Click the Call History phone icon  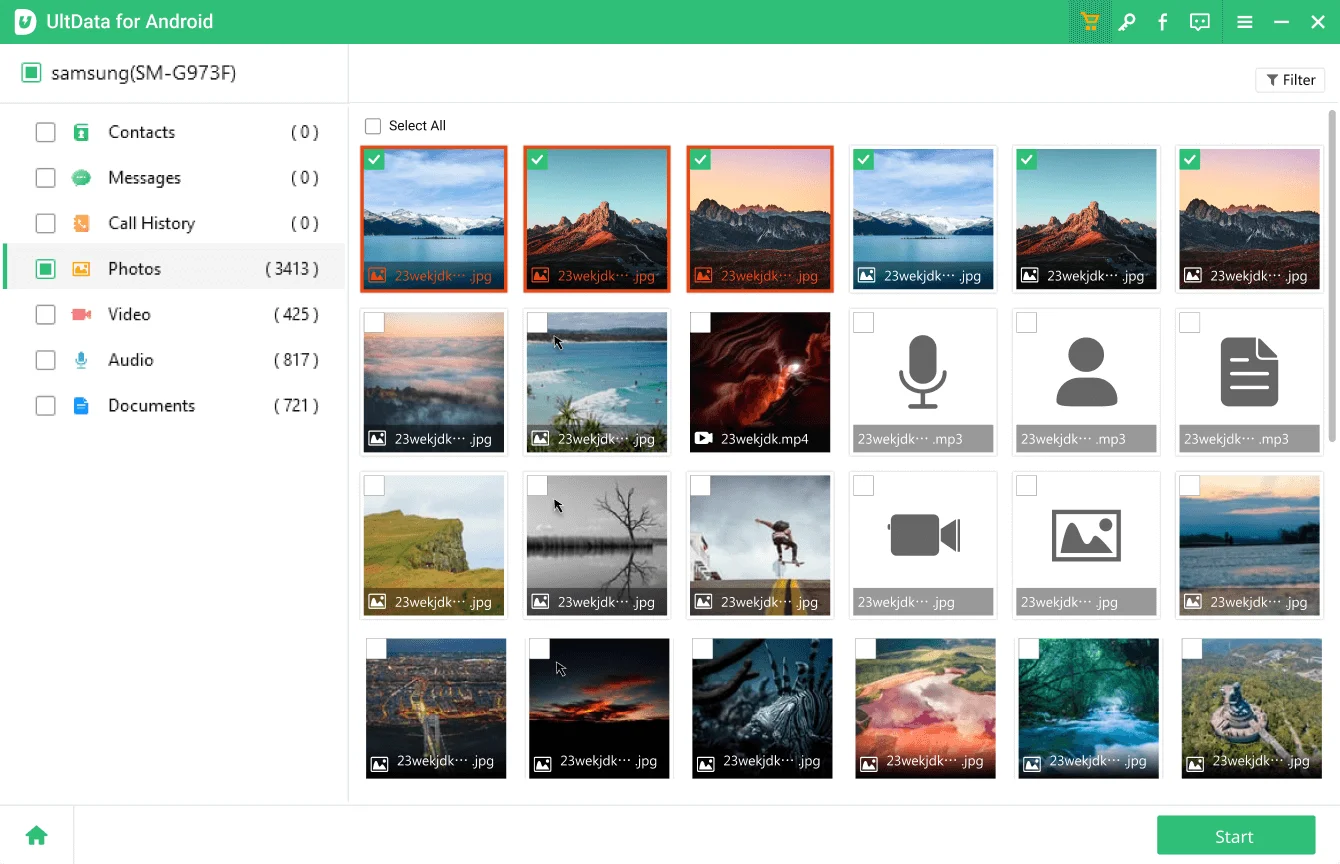click(x=81, y=223)
